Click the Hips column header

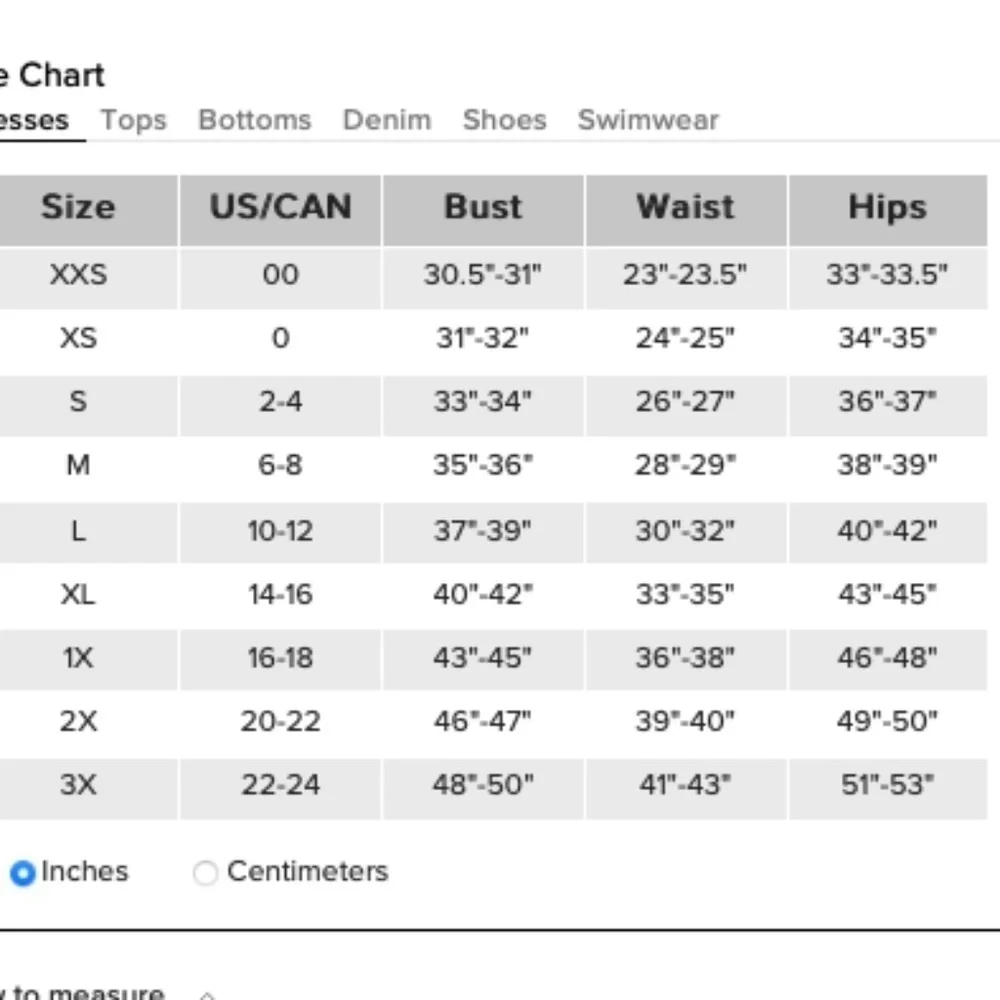(887, 207)
